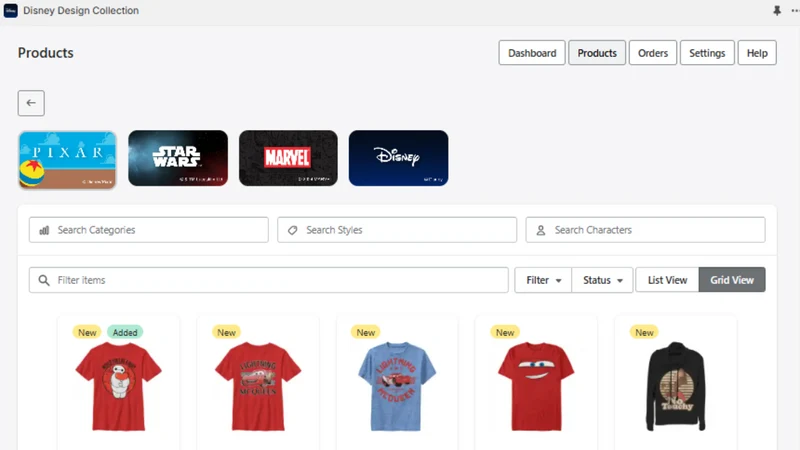Open the red Lightning McQueen t-shirt product

point(258,387)
